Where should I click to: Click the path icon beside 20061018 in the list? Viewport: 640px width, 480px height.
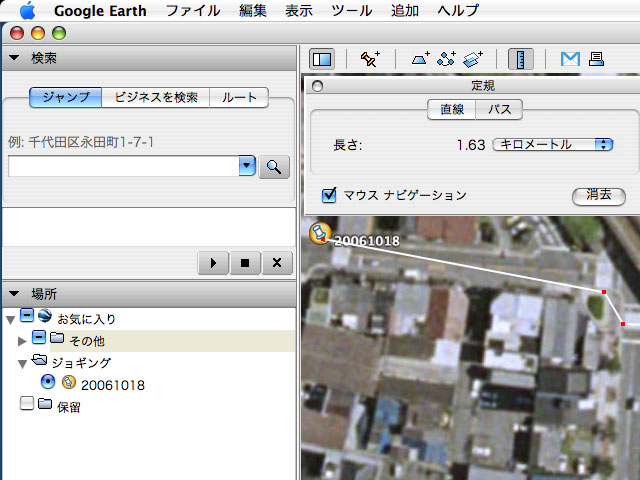(x=69, y=382)
